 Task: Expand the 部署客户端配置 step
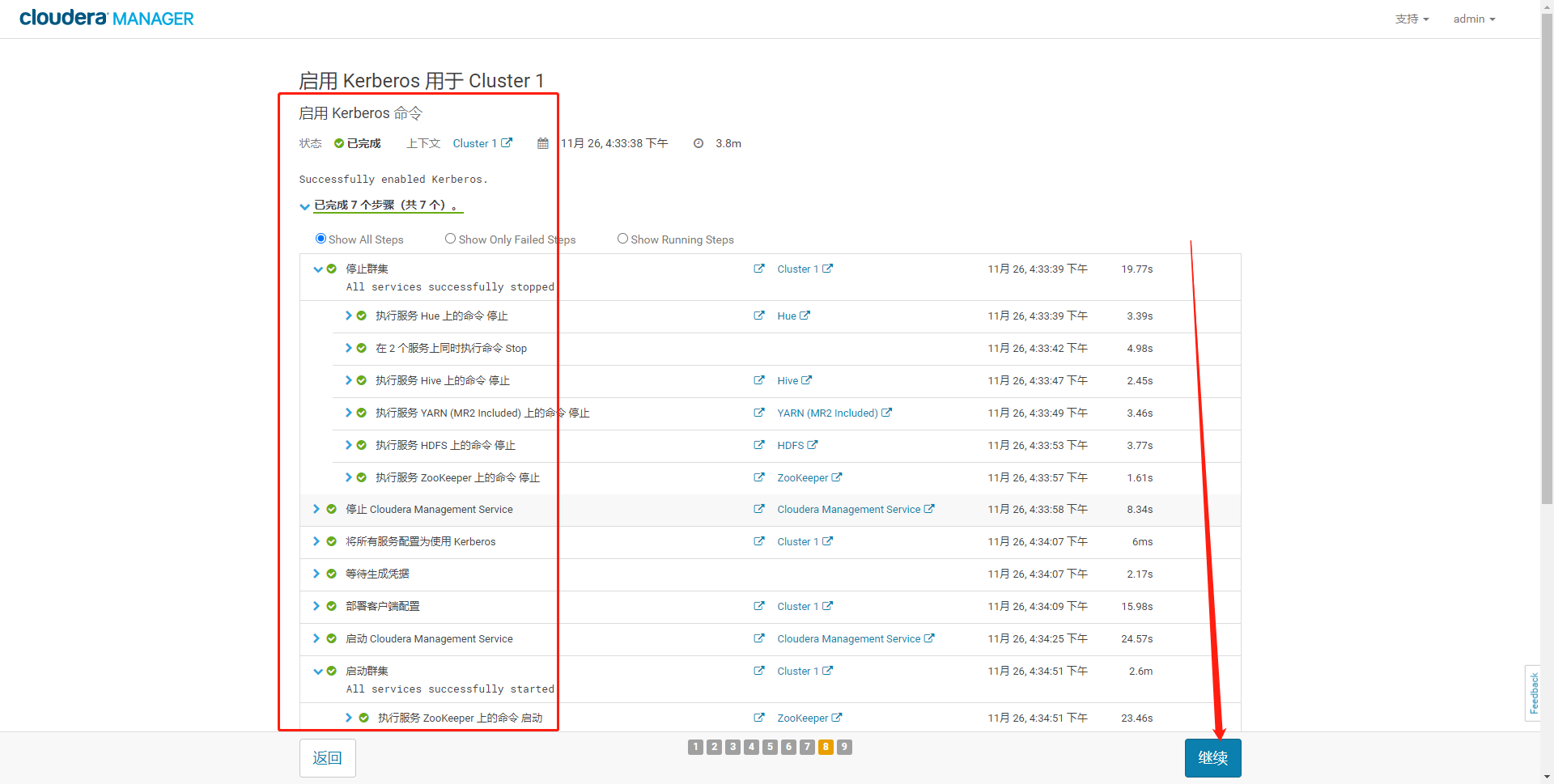(x=316, y=606)
